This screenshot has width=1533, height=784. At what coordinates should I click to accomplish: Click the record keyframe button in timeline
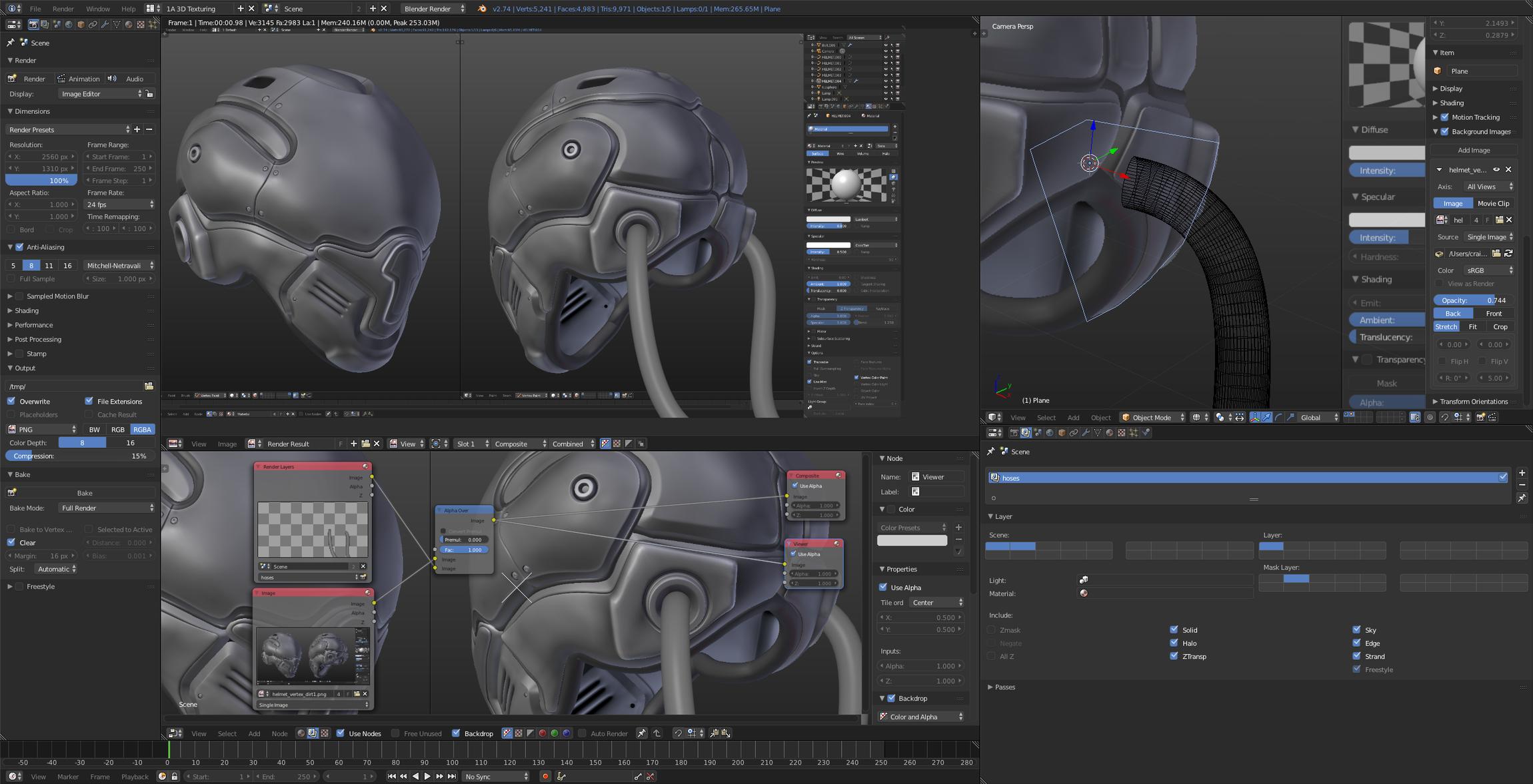pos(545,777)
